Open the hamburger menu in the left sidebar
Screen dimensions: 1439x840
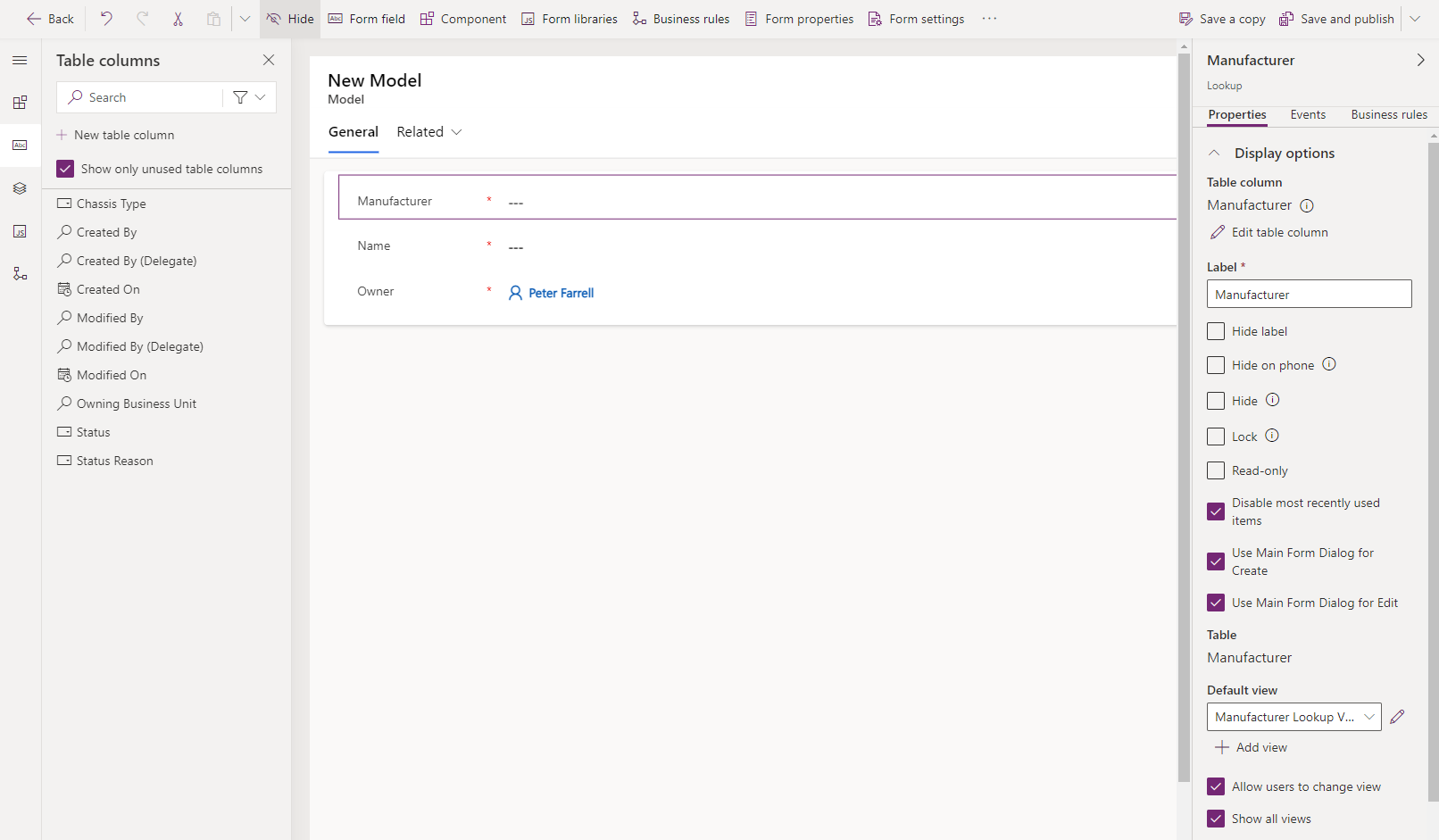coord(20,60)
